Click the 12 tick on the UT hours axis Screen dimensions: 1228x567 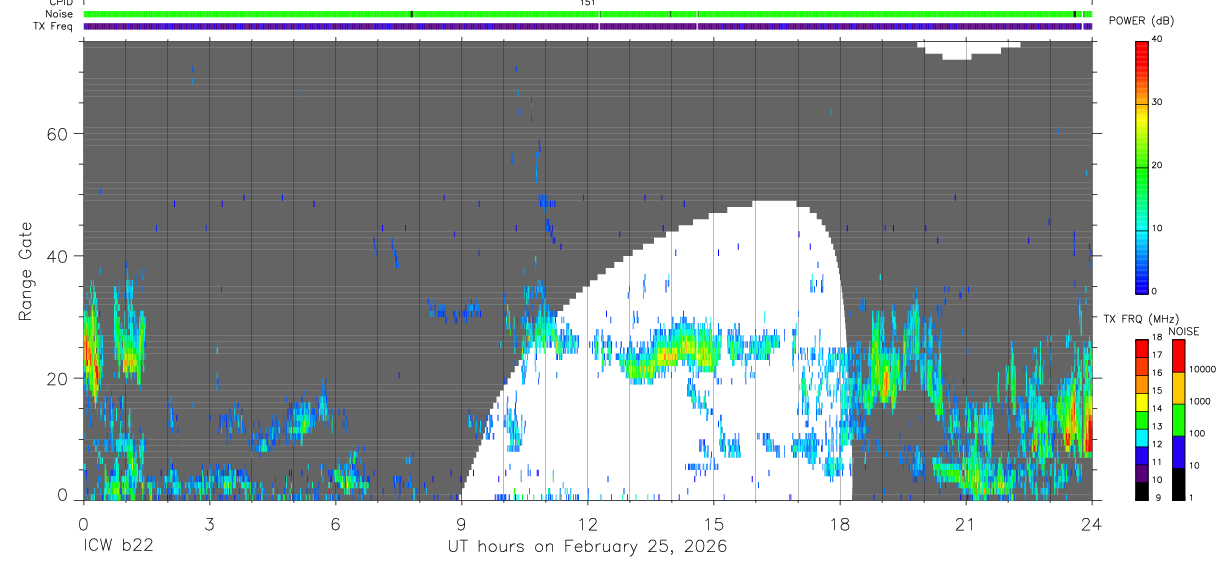pos(587,522)
